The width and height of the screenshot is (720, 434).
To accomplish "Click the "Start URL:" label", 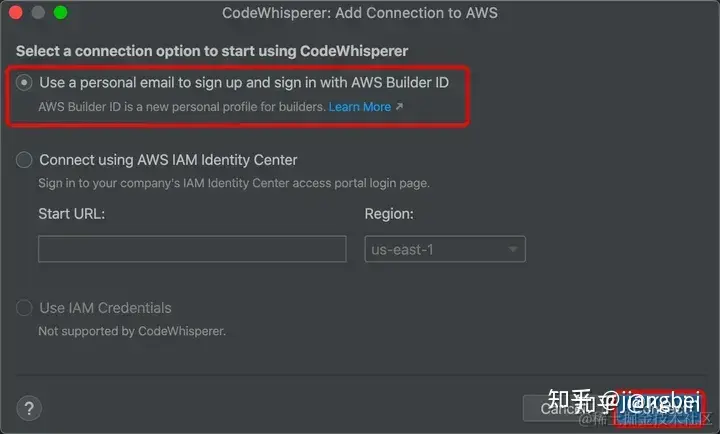I will click(71, 214).
